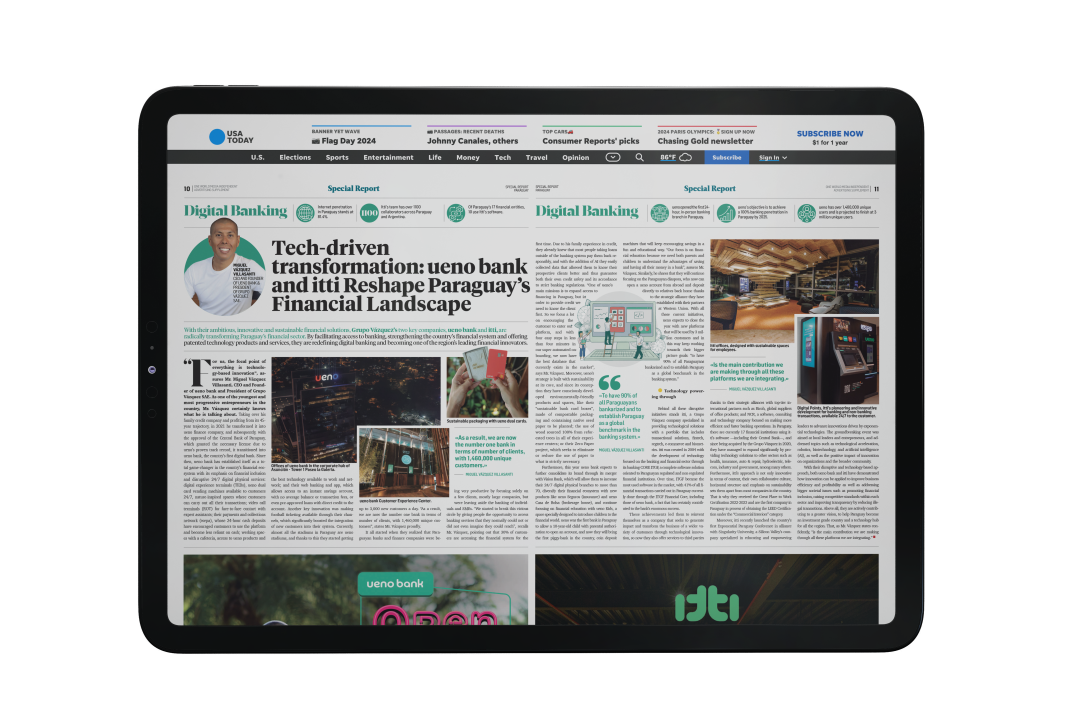Select the Life menu item
This screenshot has width=1068, height=712.
tap(435, 157)
